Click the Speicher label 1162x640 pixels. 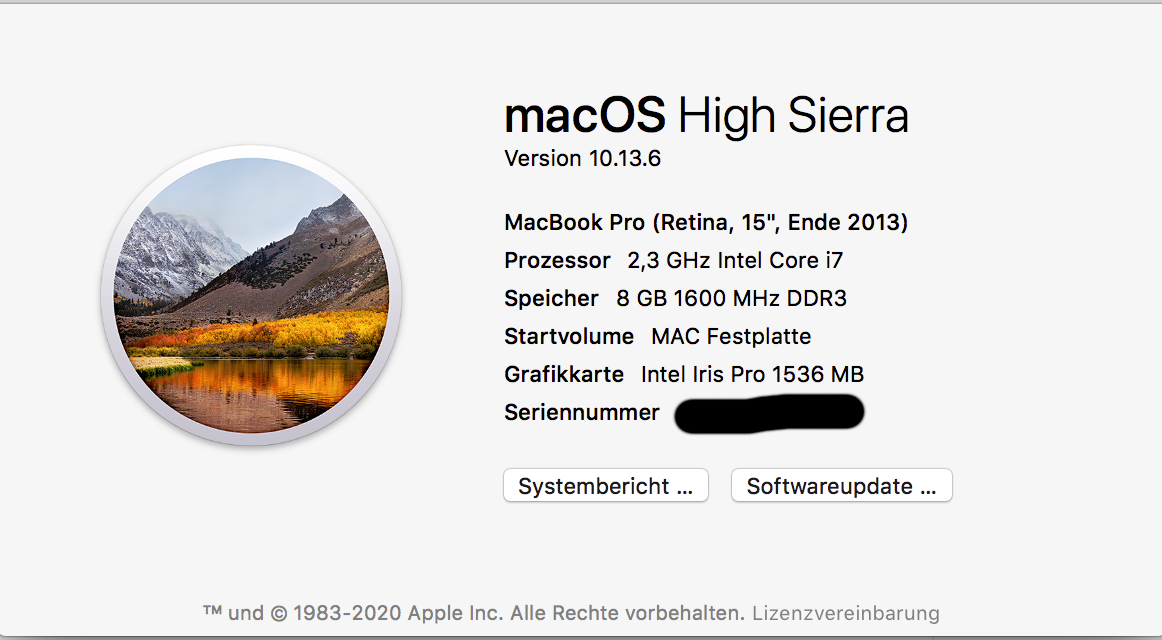[551, 298]
